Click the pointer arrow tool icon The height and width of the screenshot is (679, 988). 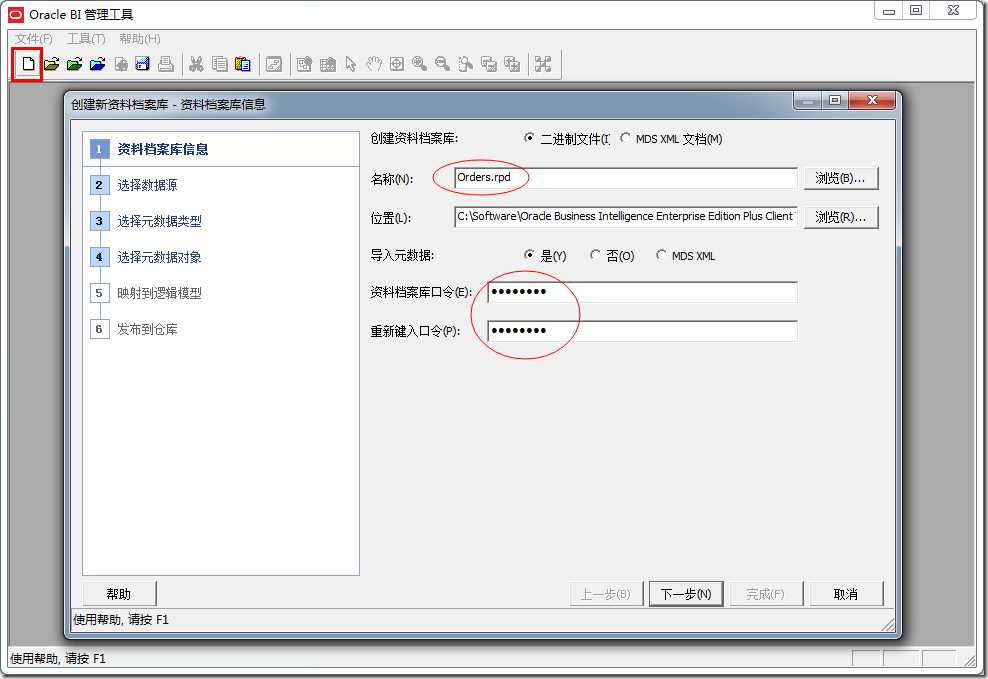click(x=351, y=64)
